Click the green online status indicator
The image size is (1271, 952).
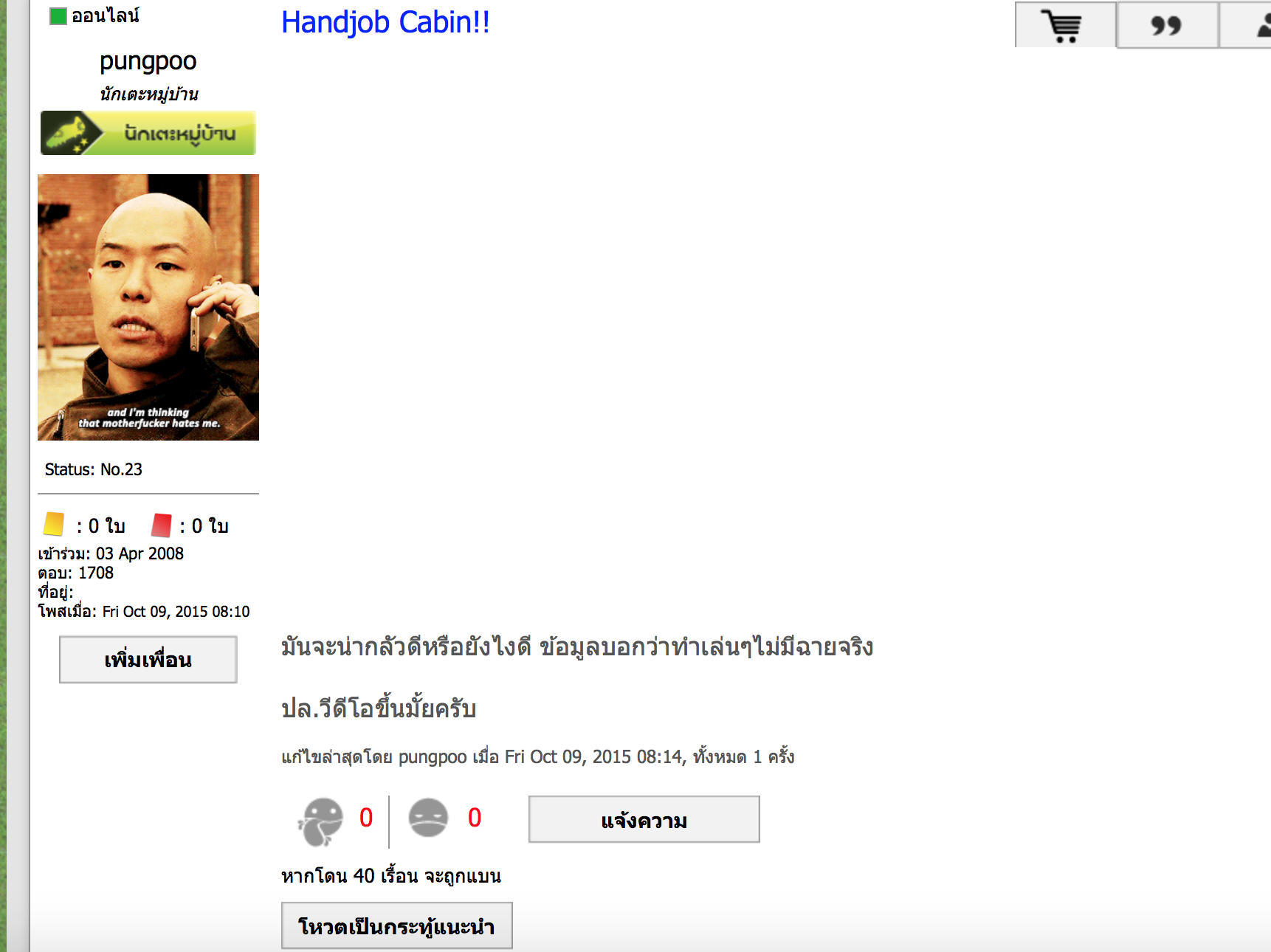pyautogui.click(x=58, y=15)
